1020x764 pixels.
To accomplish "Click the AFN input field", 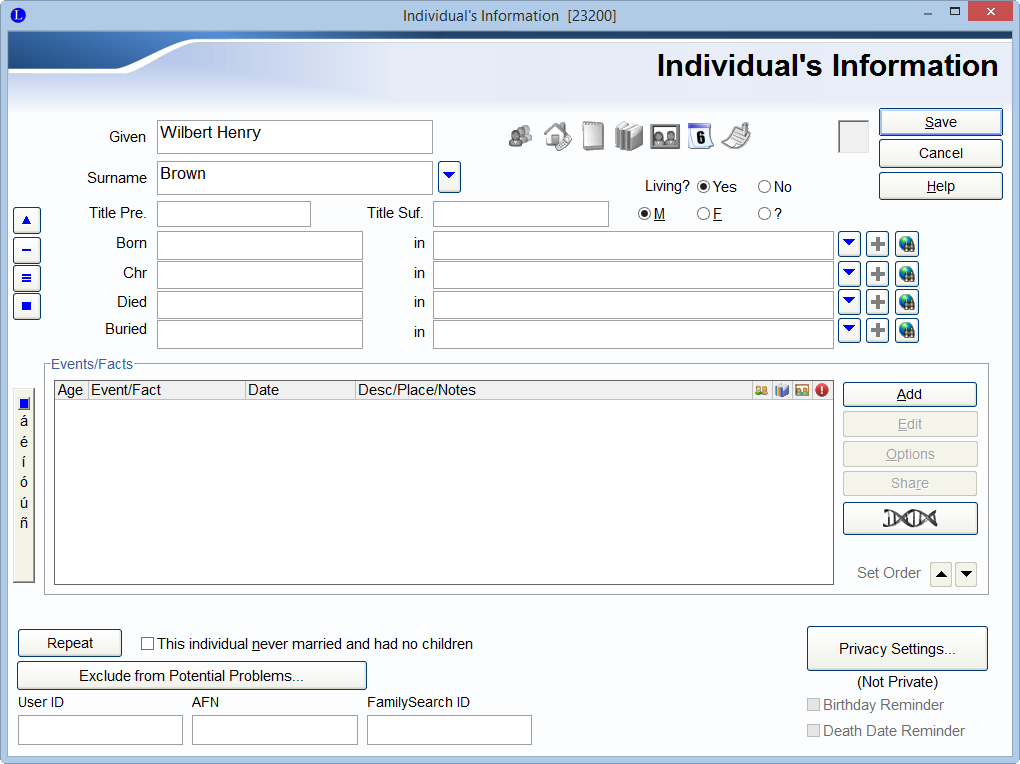I will pos(275,730).
